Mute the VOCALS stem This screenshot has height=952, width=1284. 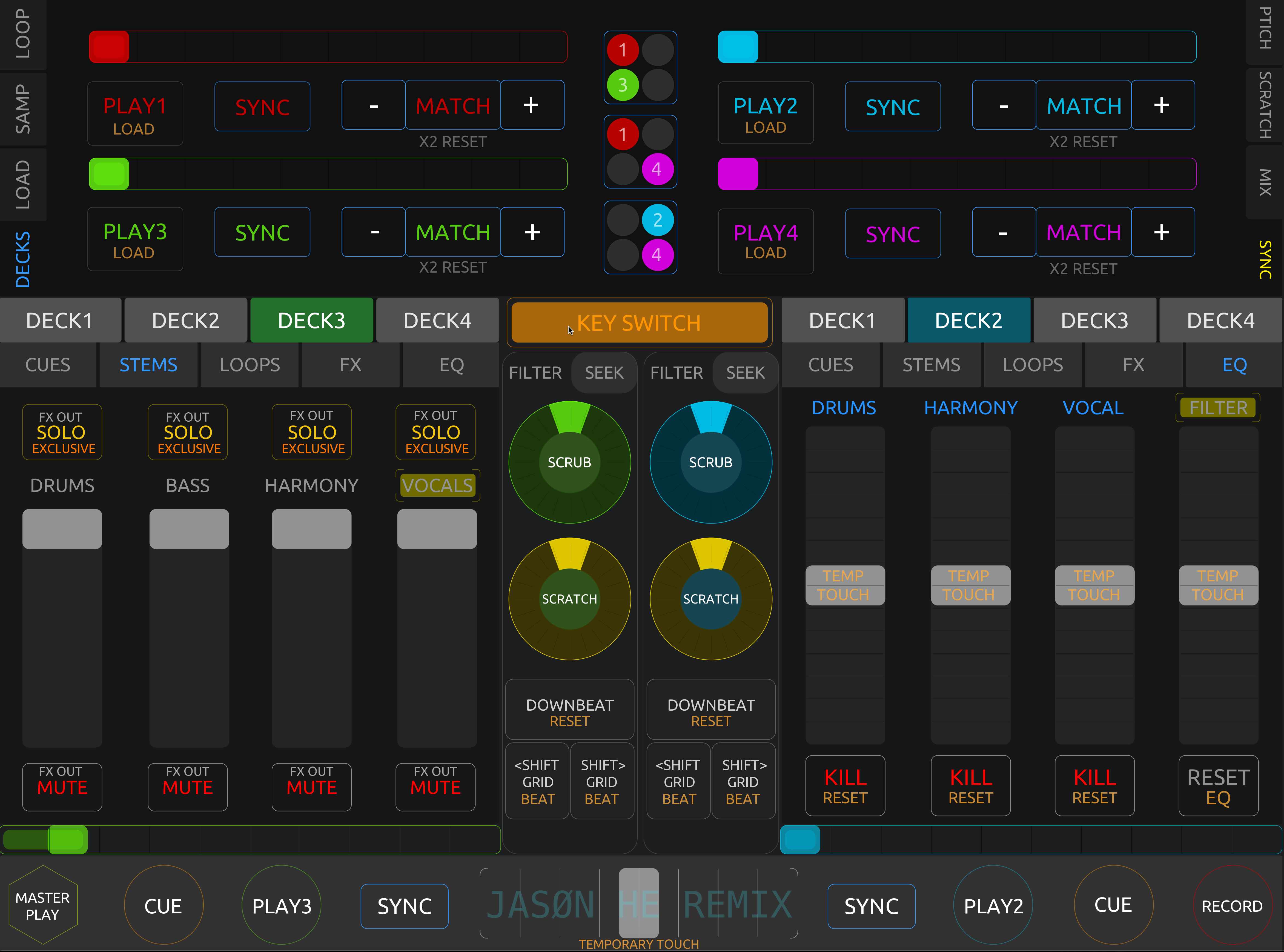(x=435, y=787)
